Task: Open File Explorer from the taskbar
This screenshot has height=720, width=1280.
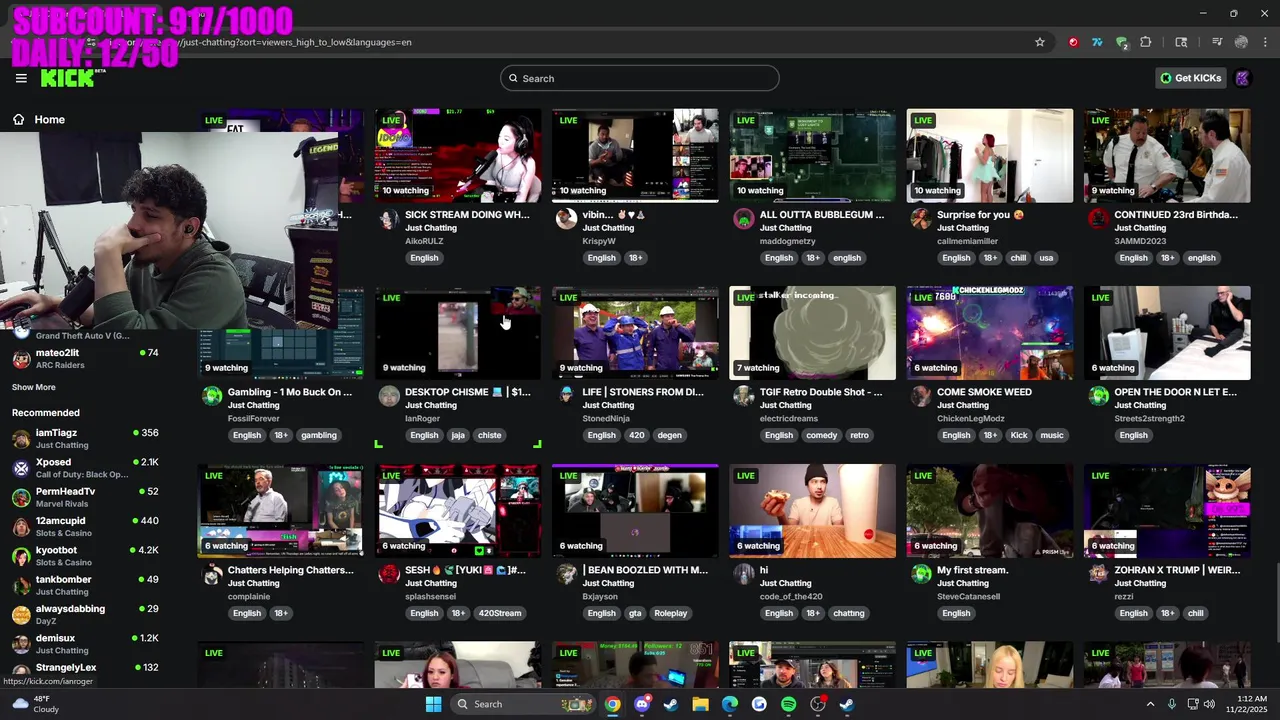Action: click(701, 704)
